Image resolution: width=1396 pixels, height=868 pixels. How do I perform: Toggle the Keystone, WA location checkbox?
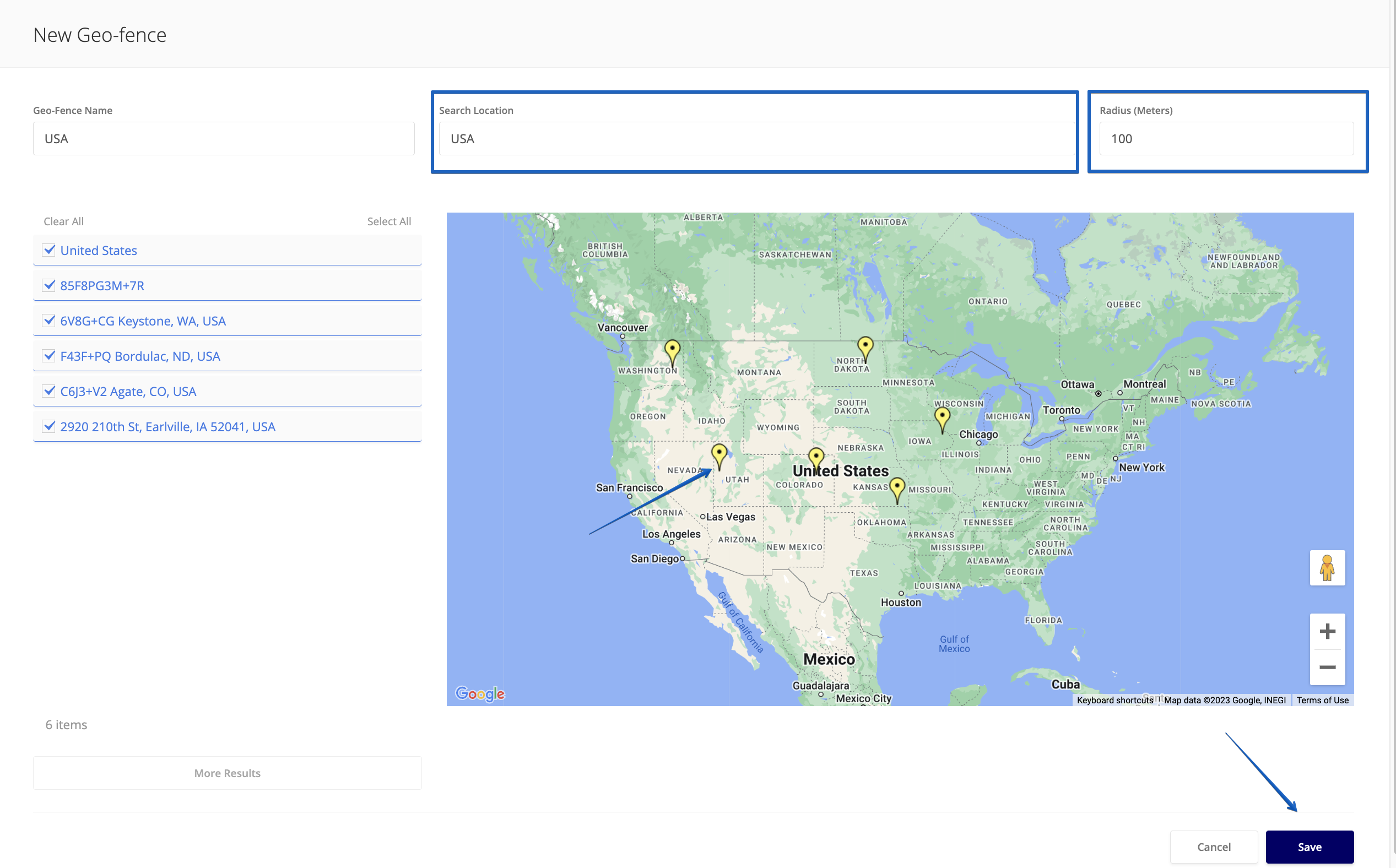pos(49,321)
